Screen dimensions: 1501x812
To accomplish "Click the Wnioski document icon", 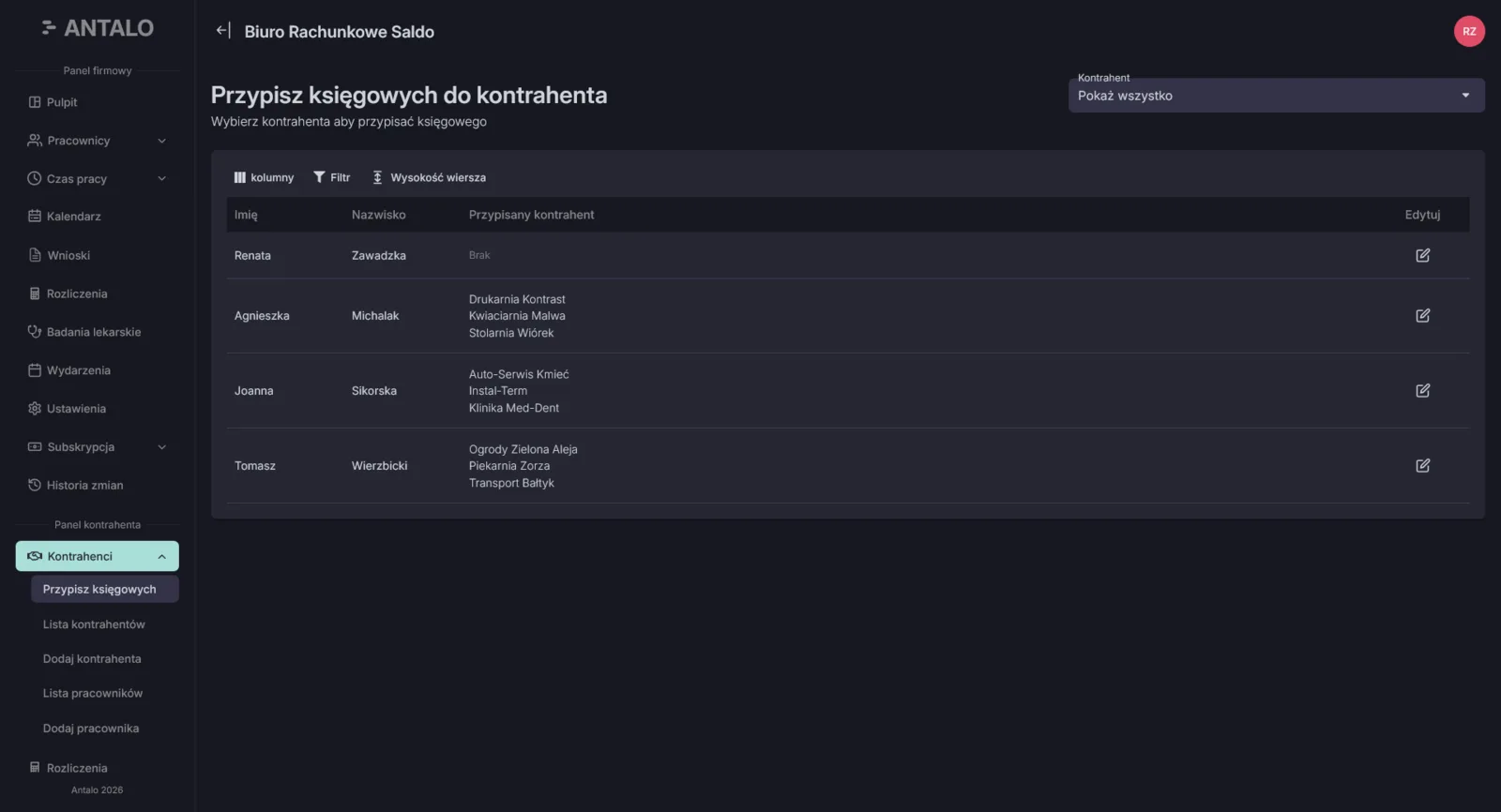I will (x=35, y=255).
